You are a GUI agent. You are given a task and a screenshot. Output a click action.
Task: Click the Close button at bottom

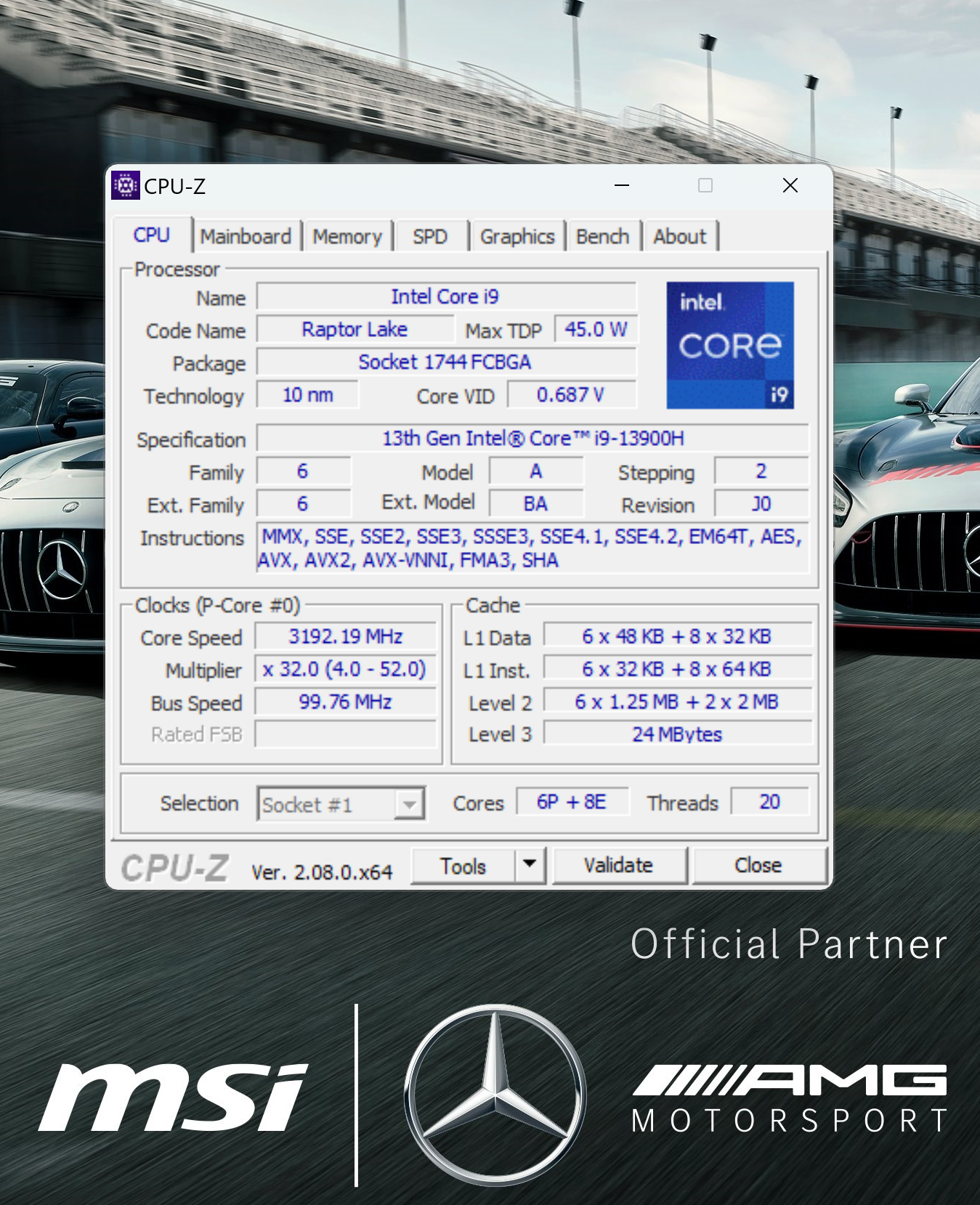click(x=759, y=865)
